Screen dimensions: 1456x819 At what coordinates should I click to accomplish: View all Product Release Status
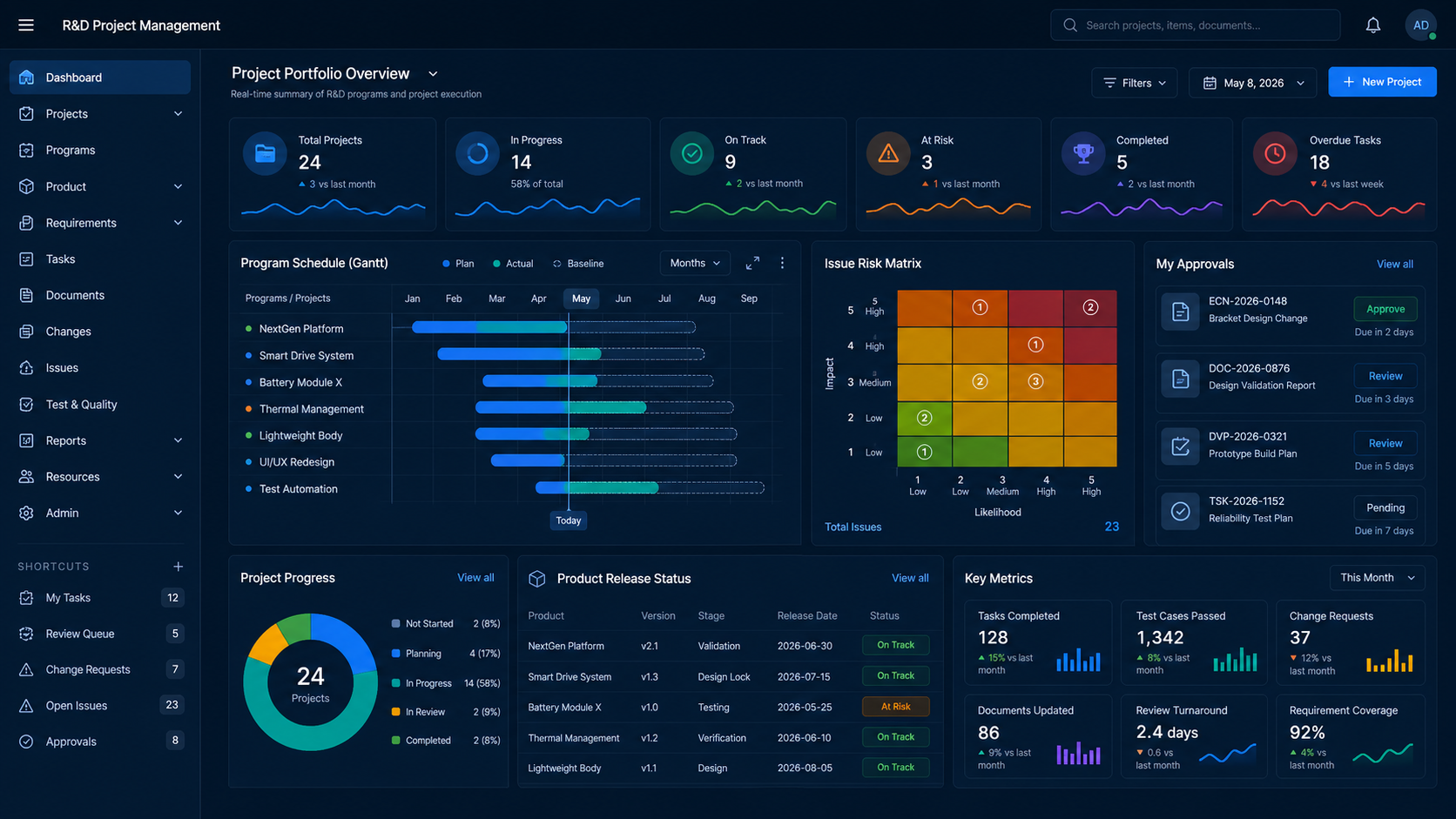click(910, 578)
